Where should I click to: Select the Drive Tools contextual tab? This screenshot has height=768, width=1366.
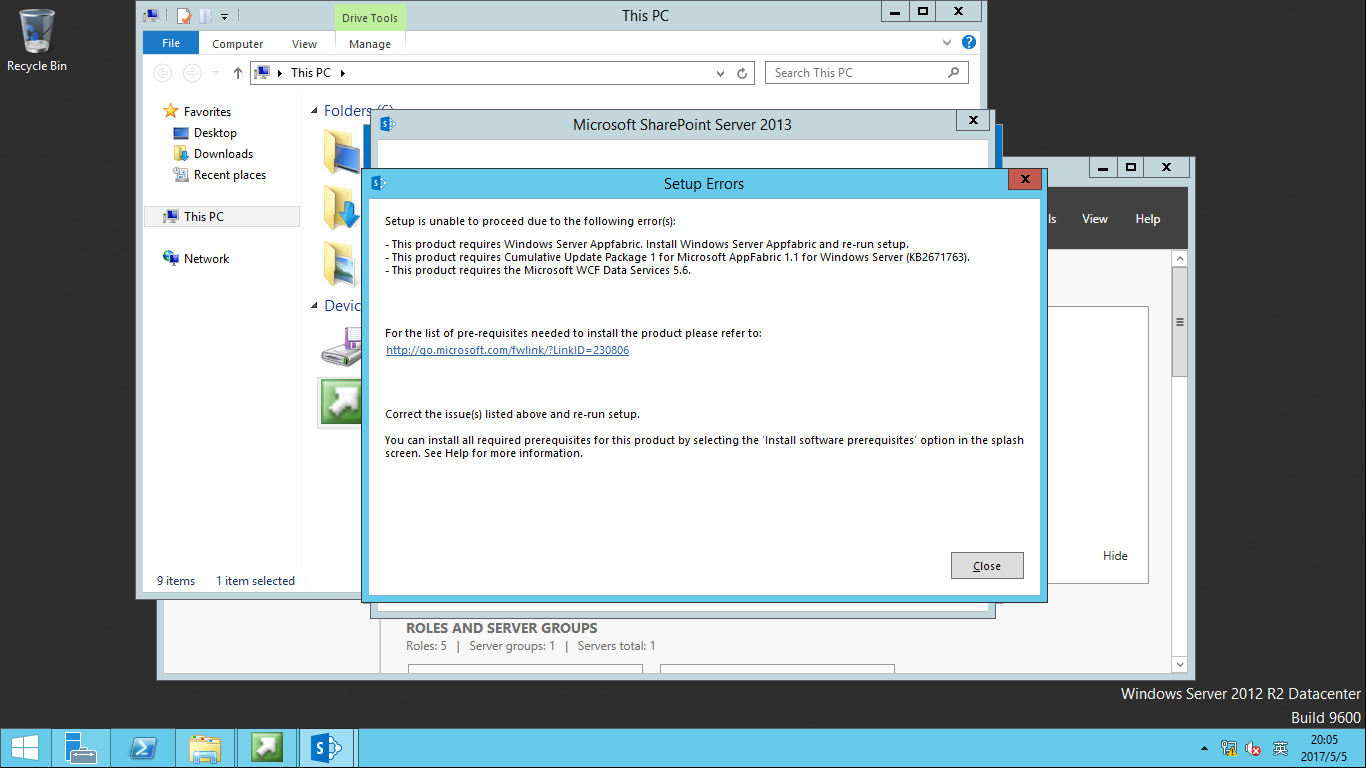(x=370, y=18)
